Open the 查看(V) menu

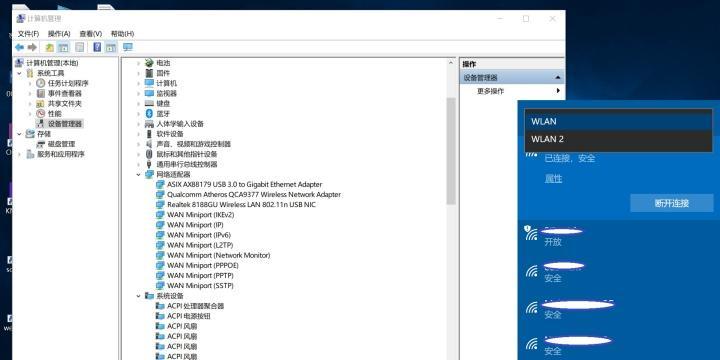coord(90,34)
